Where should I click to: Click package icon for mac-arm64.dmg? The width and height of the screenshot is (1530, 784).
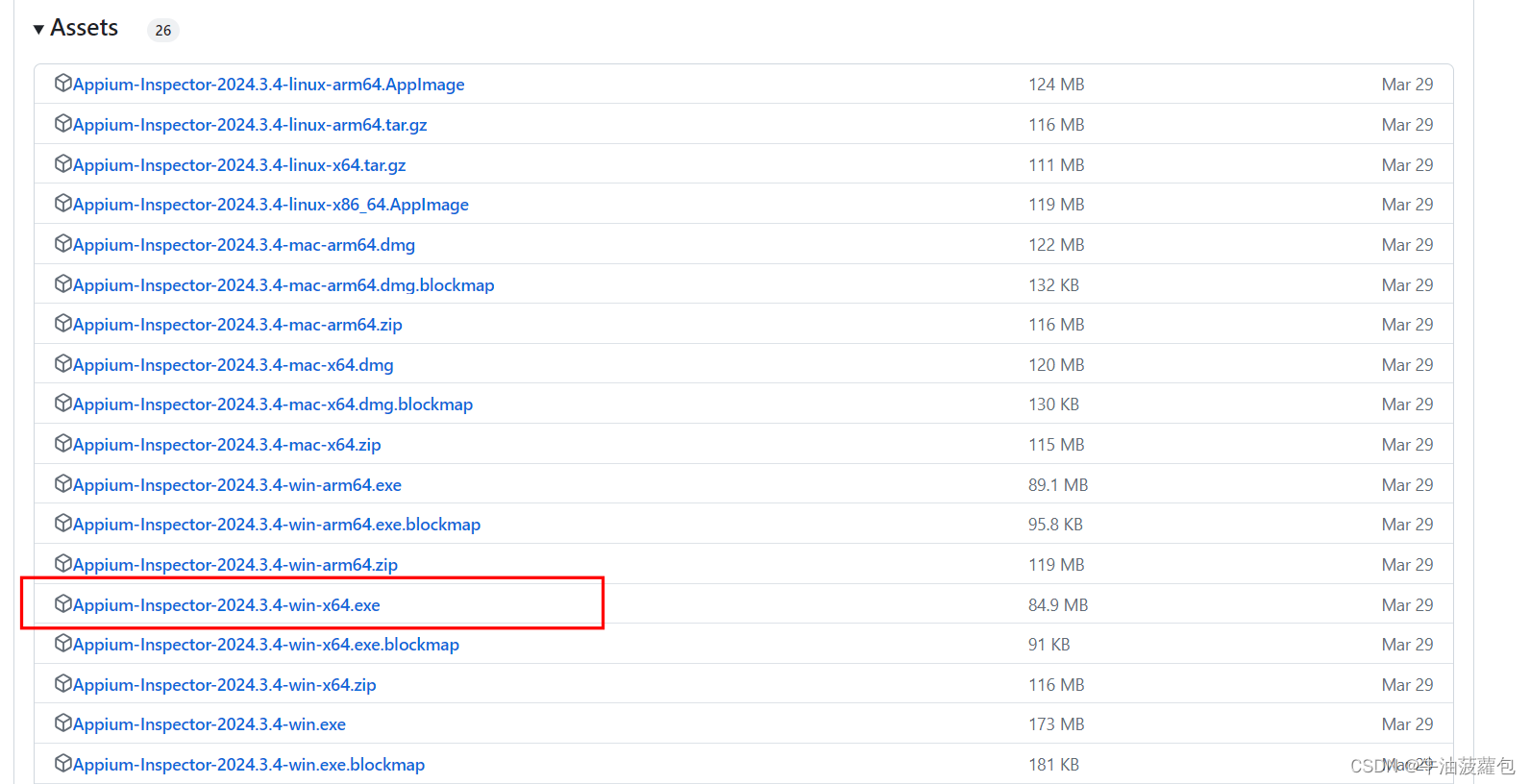[63, 244]
